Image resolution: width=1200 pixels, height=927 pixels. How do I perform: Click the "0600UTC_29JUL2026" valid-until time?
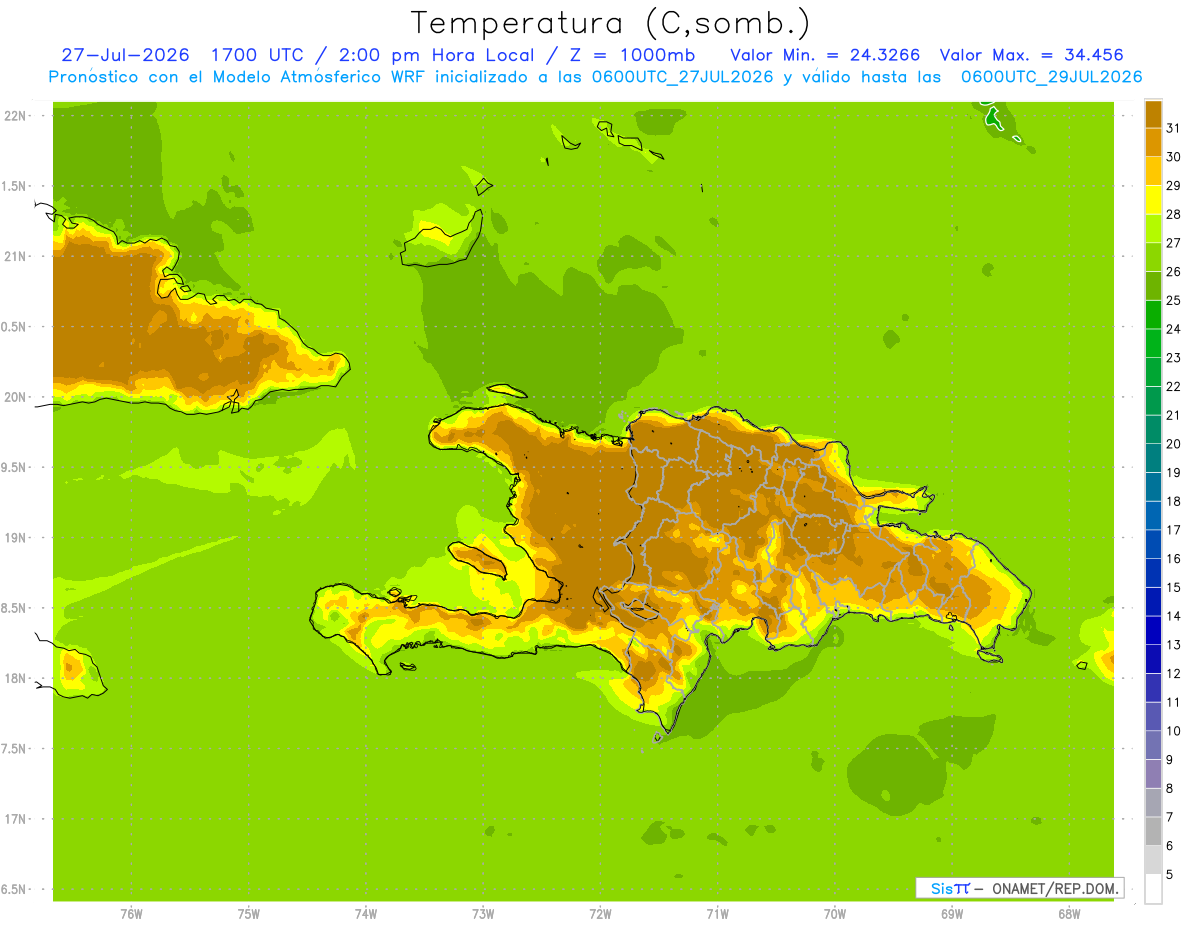coord(1051,77)
